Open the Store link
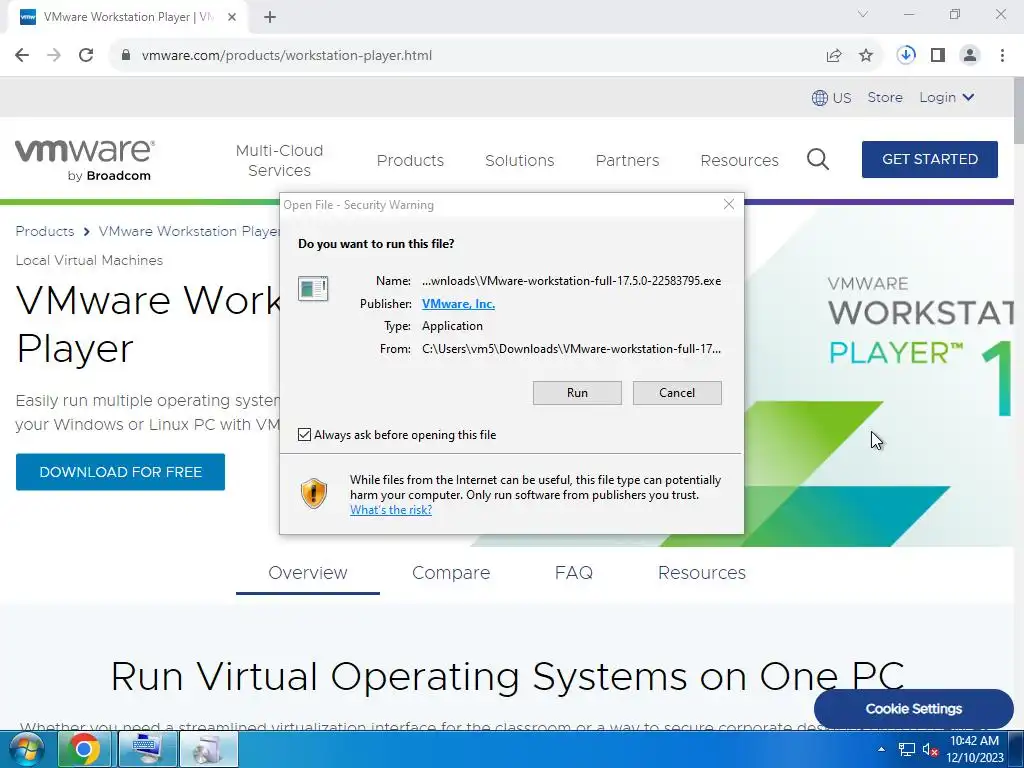This screenshot has width=1024, height=768. coord(885,97)
